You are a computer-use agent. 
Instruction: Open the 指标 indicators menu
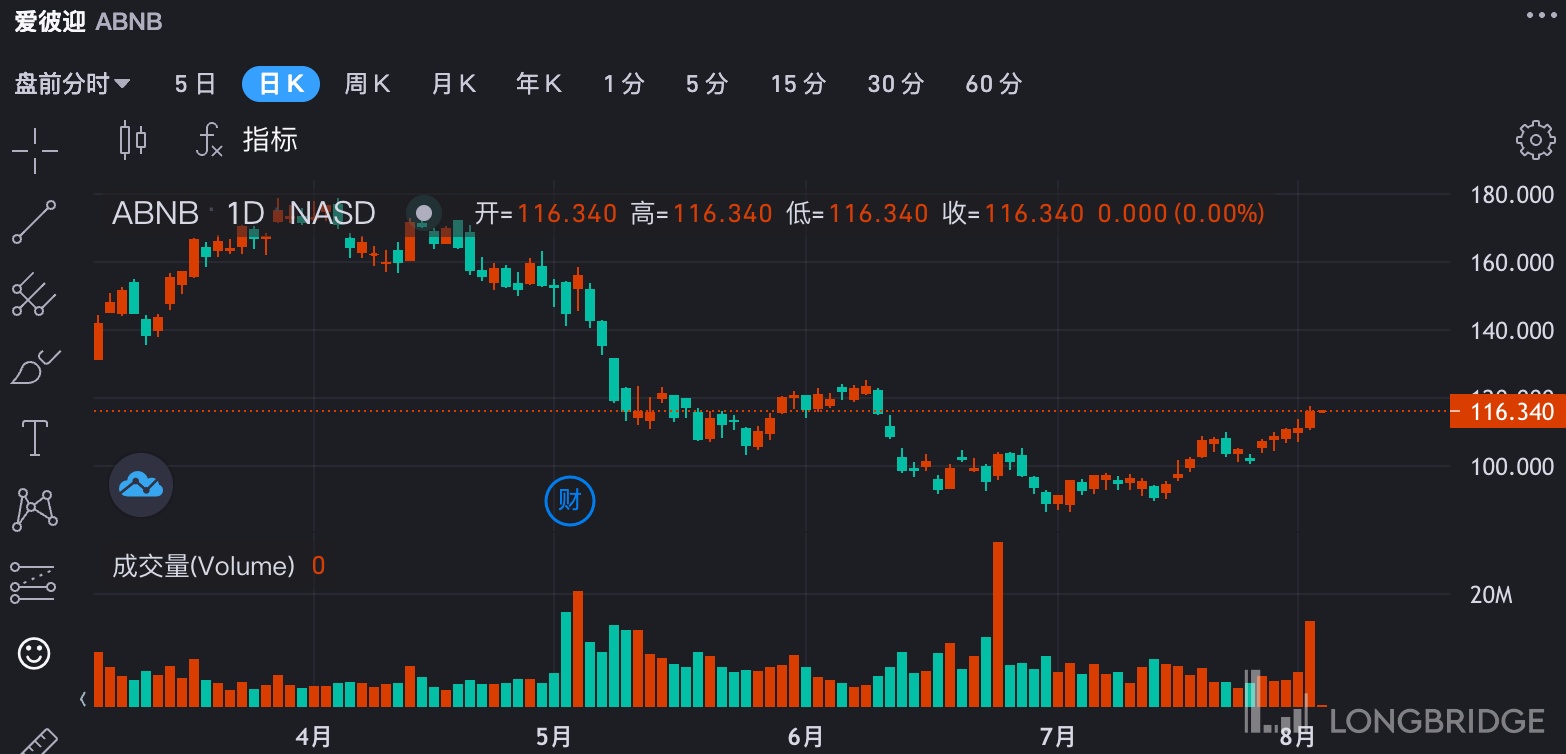point(246,140)
